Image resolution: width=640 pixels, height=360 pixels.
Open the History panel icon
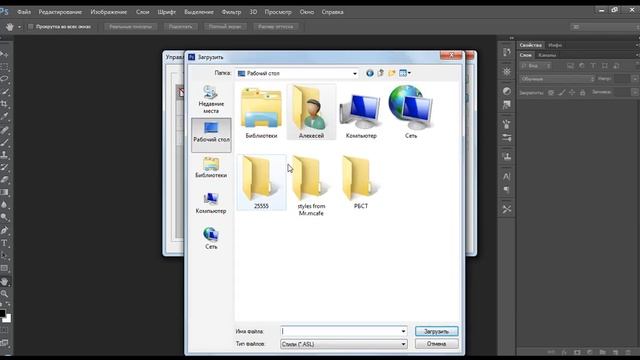click(507, 52)
